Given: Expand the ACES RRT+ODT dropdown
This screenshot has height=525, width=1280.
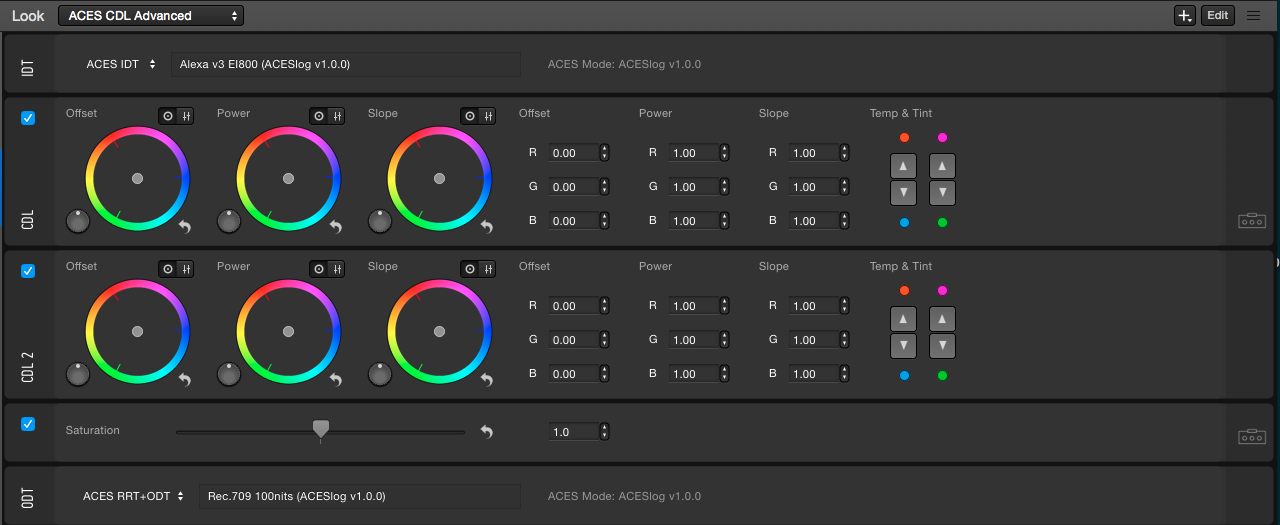Looking at the screenshot, I should click(x=133, y=496).
